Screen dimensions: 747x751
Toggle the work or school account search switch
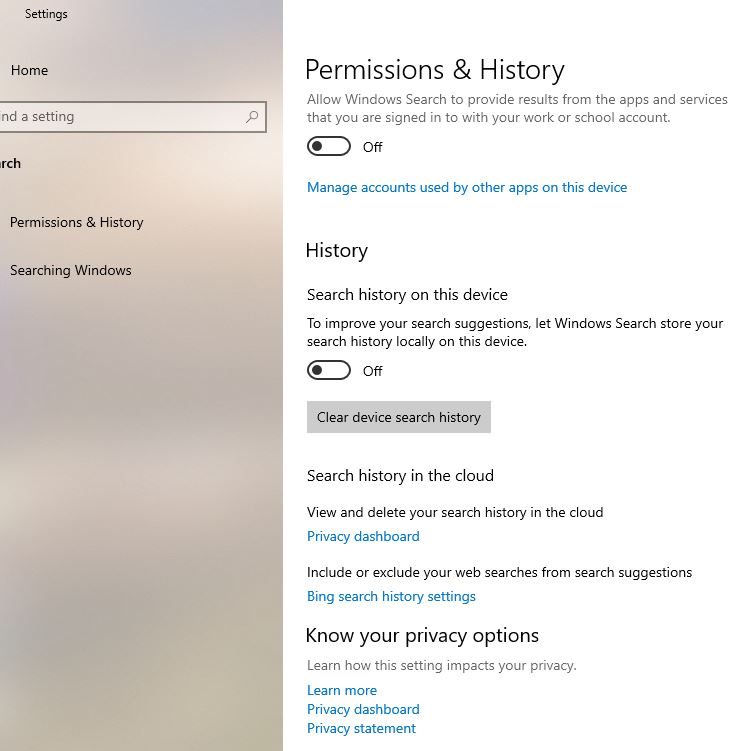point(328,146)
